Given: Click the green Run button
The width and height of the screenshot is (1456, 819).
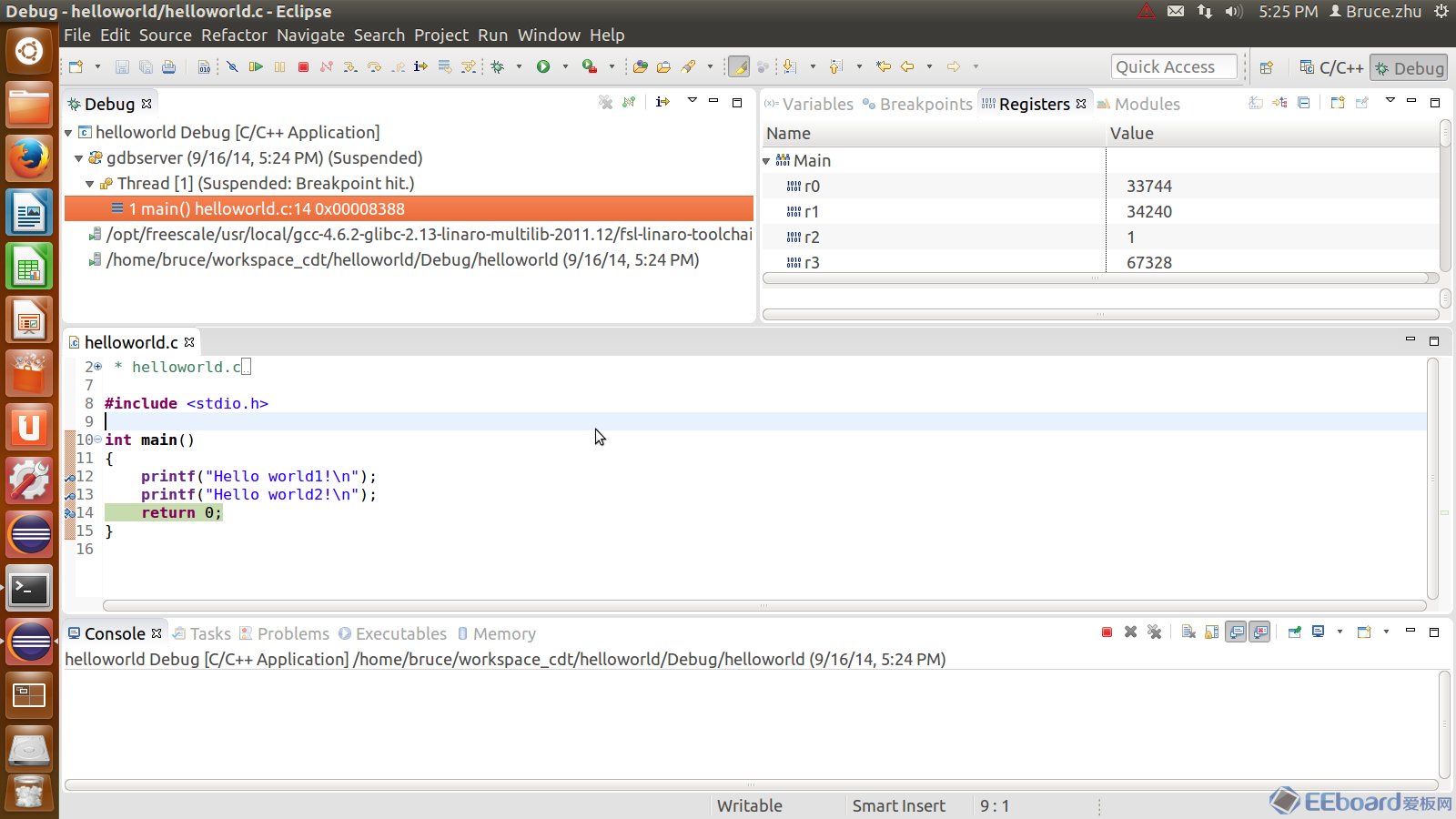Looking at the screenshot, I should [x=543, y=66].
